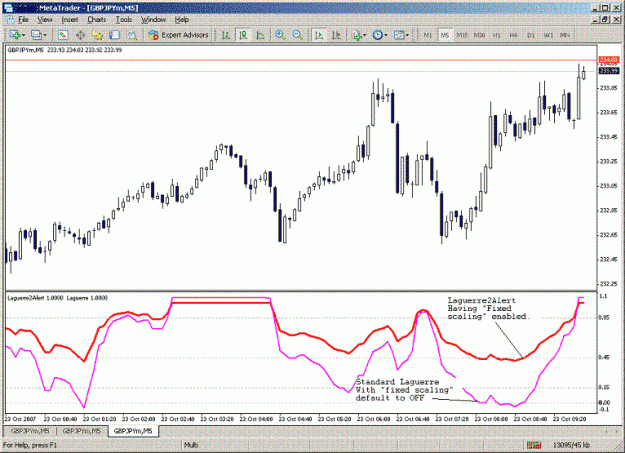Image resolution: width=625 pixels, height=453 pixels.
Task: Click the red 234.03 ask price label
Action: click(x=609, y=60)
